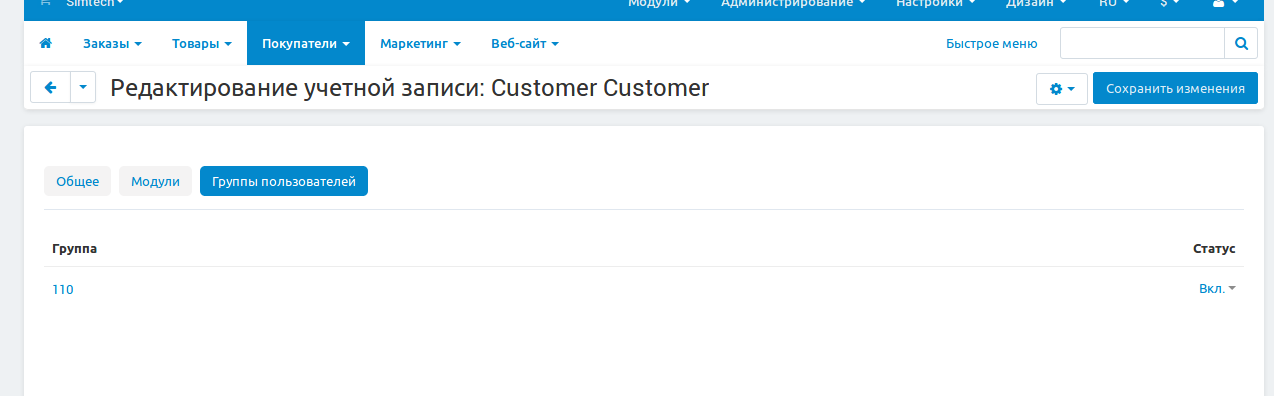Change group 110 status via Вкл. dropdown
The width and height of the screenshot is (1274, 396).
(1217, 289)
